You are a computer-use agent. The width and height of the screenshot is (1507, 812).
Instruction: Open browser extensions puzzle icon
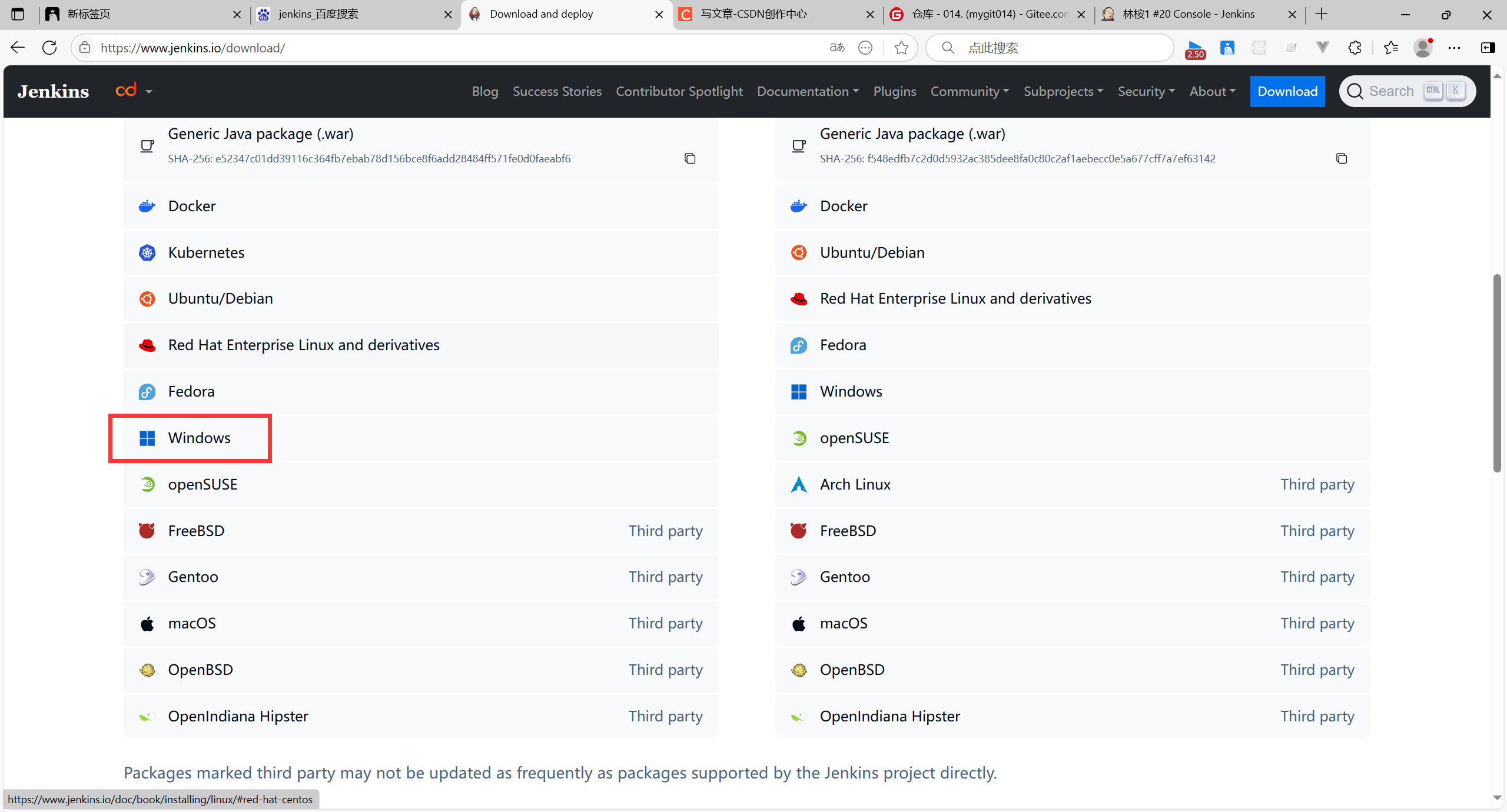point(1355,48)
